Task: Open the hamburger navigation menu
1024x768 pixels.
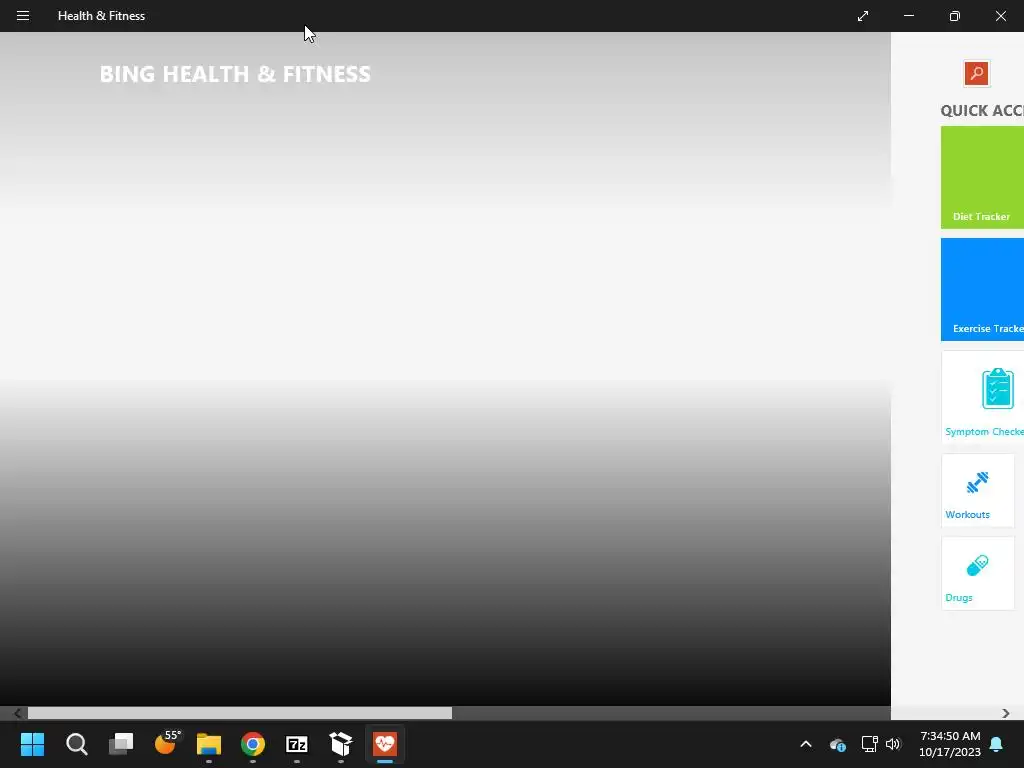Action: 23,16
